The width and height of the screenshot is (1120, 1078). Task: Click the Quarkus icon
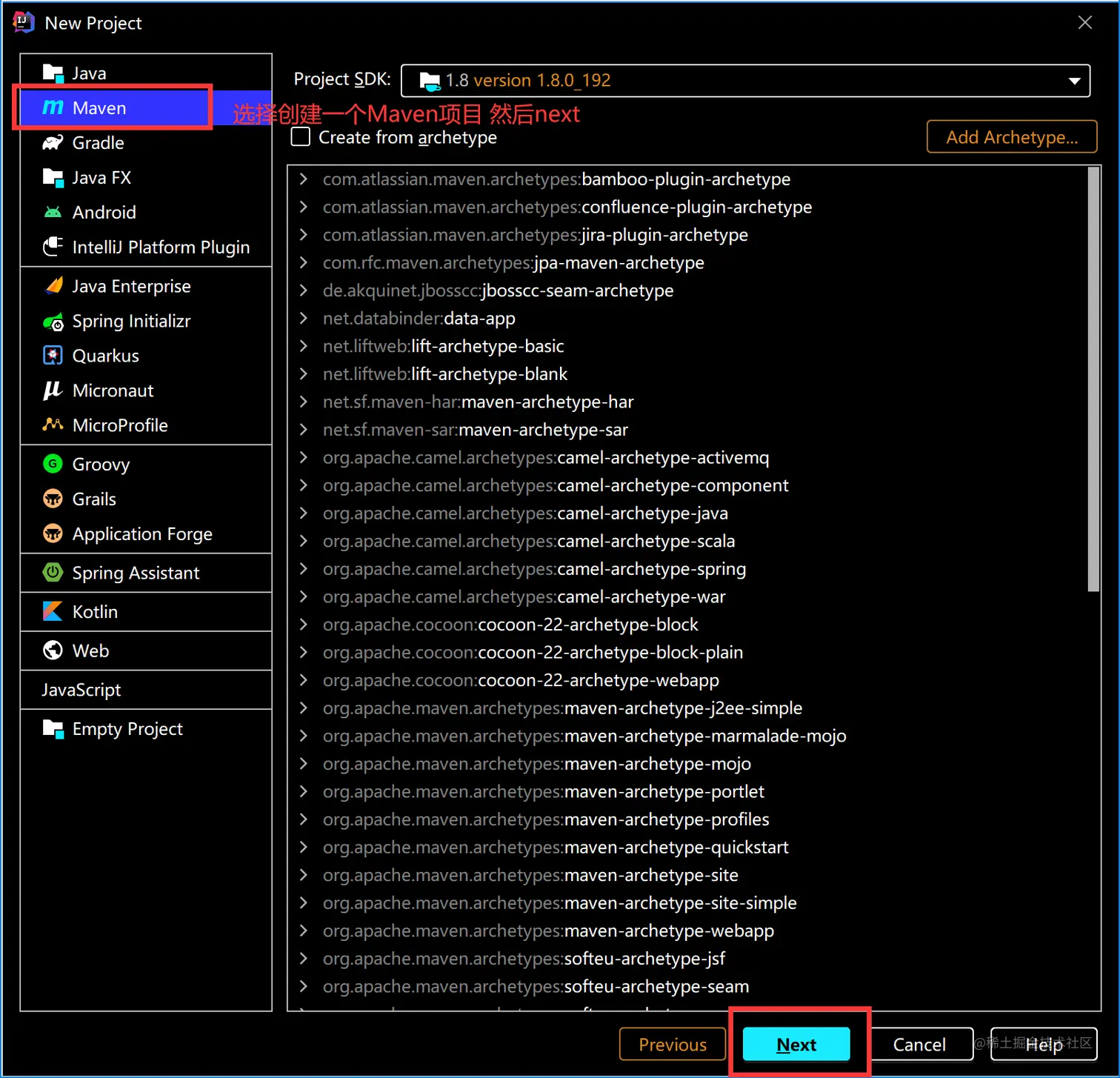click(x=53, y=355)
